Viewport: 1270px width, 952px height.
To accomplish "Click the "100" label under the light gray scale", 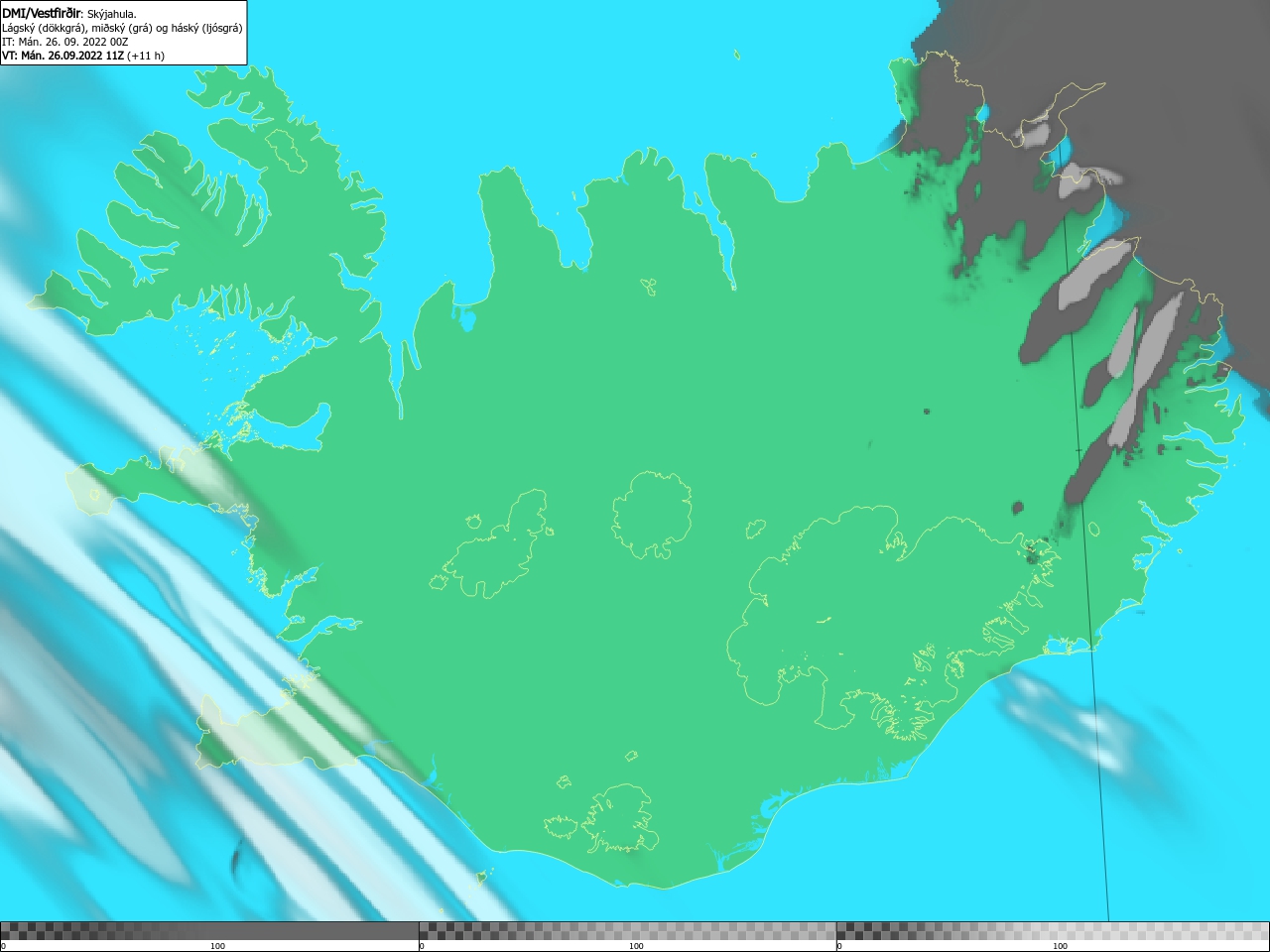I will 1060,946.
